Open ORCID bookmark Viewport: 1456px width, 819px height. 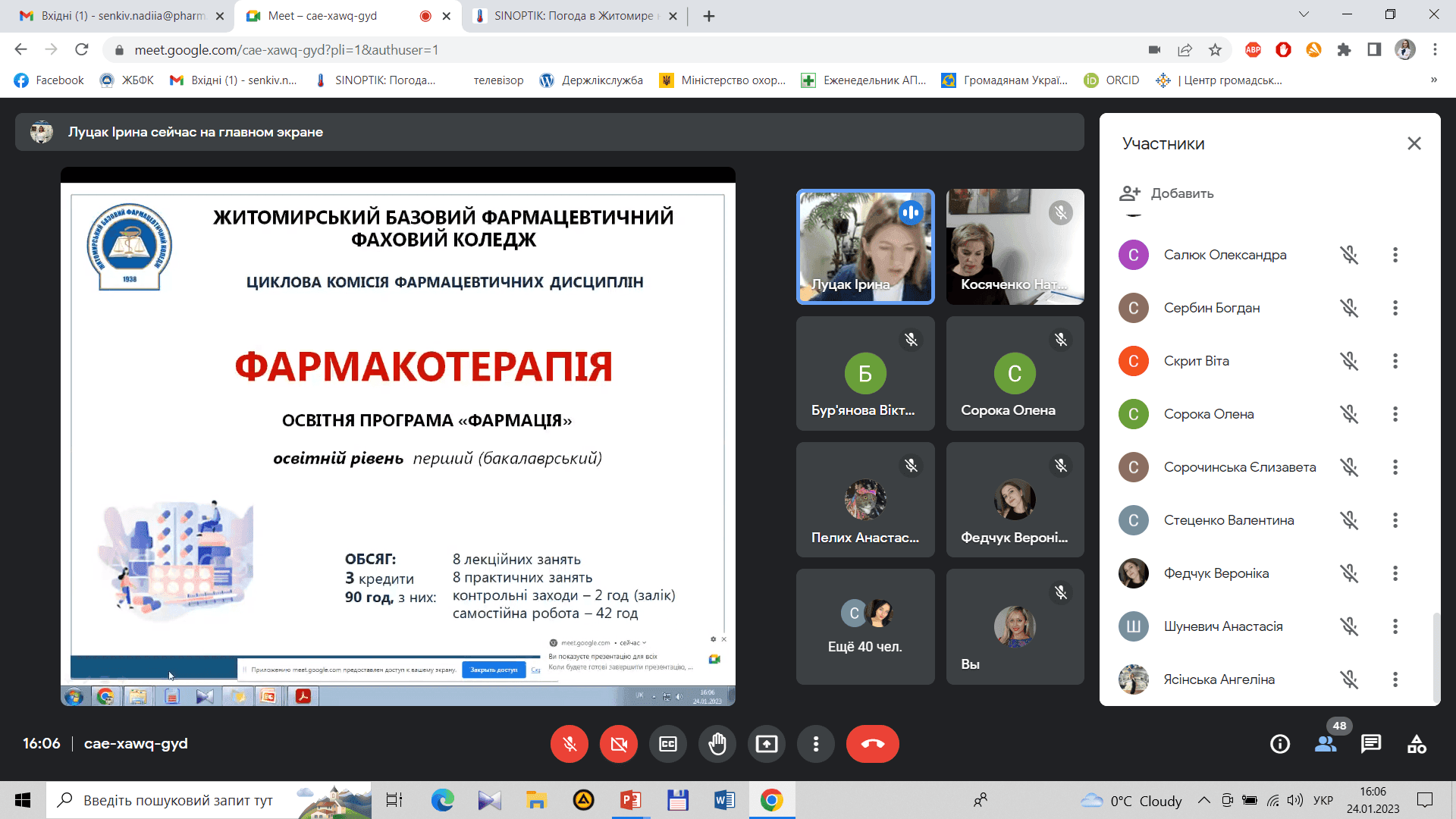(x=1112, y=80)
